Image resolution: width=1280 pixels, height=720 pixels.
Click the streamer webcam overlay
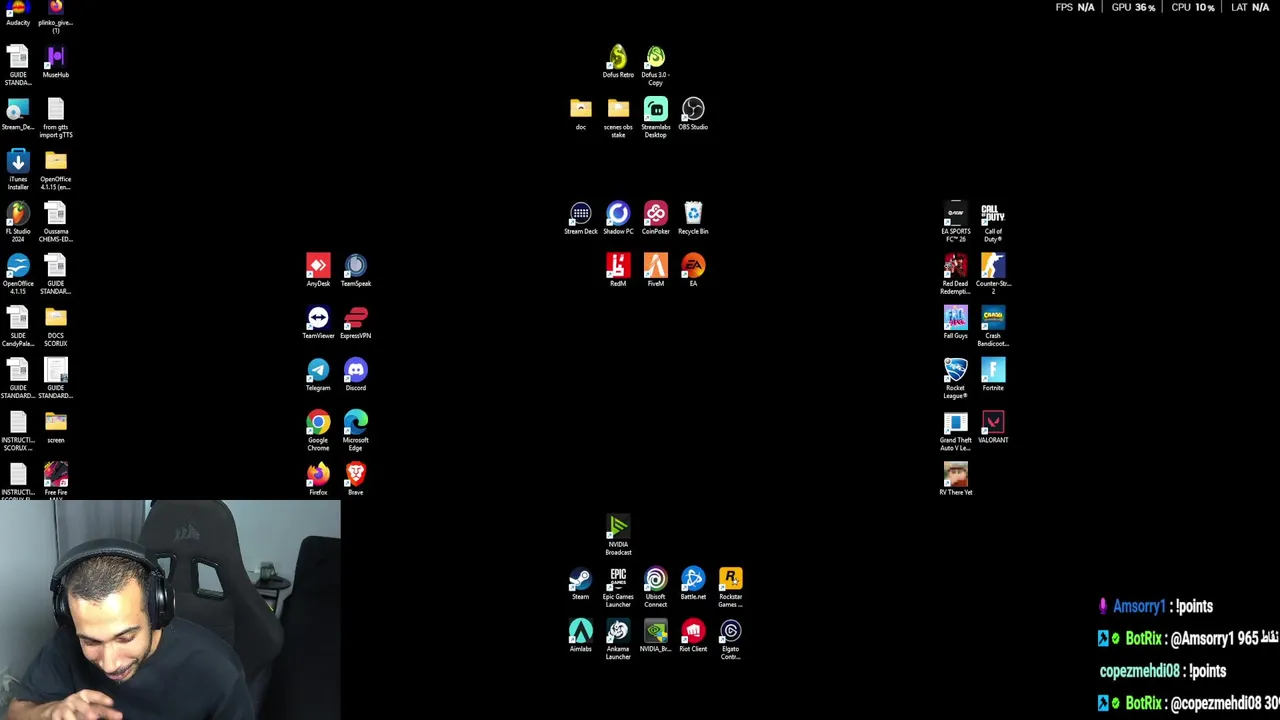click(170, 610)
